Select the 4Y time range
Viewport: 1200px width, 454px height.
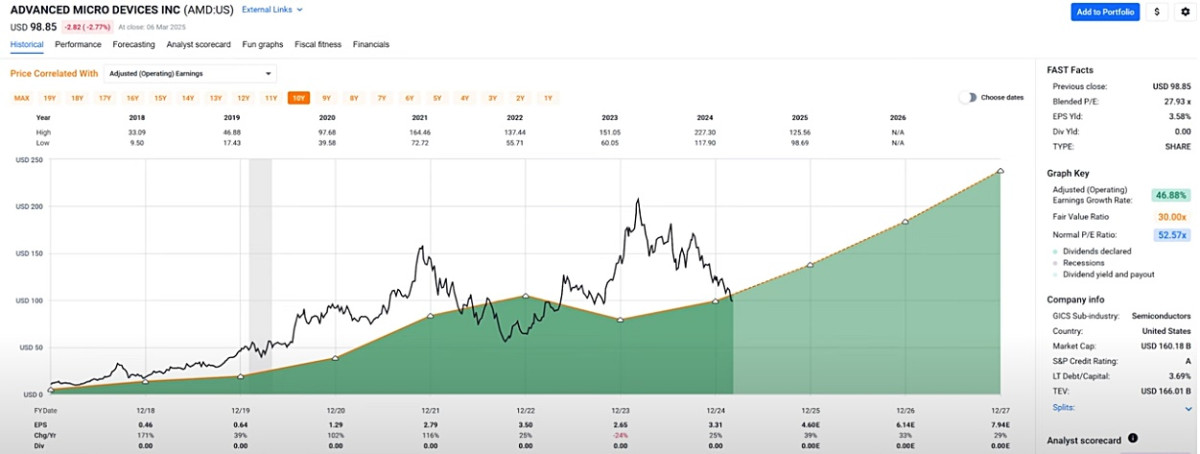point(465,98)
